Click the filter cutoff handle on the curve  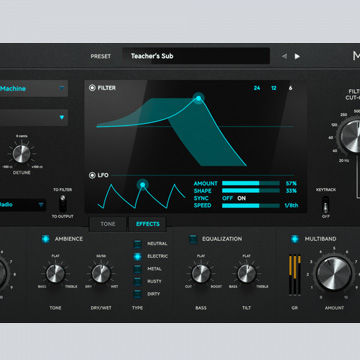[199, 98]
